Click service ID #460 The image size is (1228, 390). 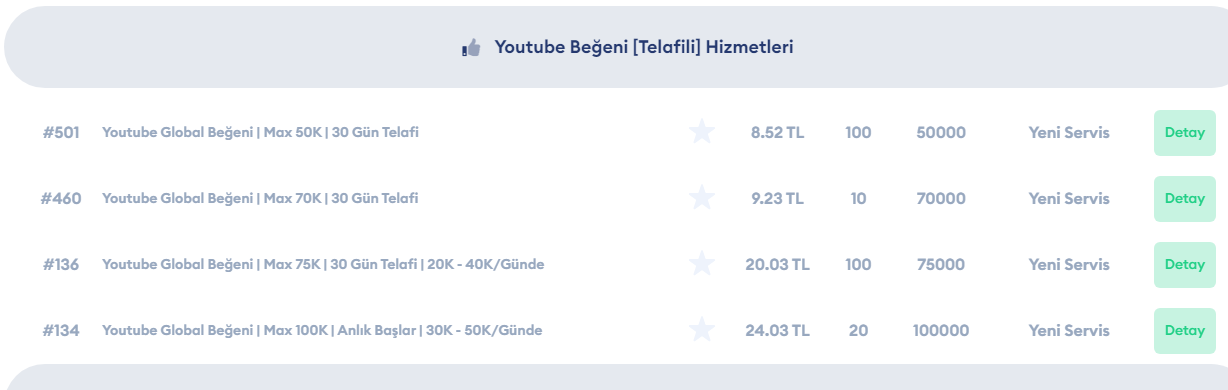[x=60, y=198]
